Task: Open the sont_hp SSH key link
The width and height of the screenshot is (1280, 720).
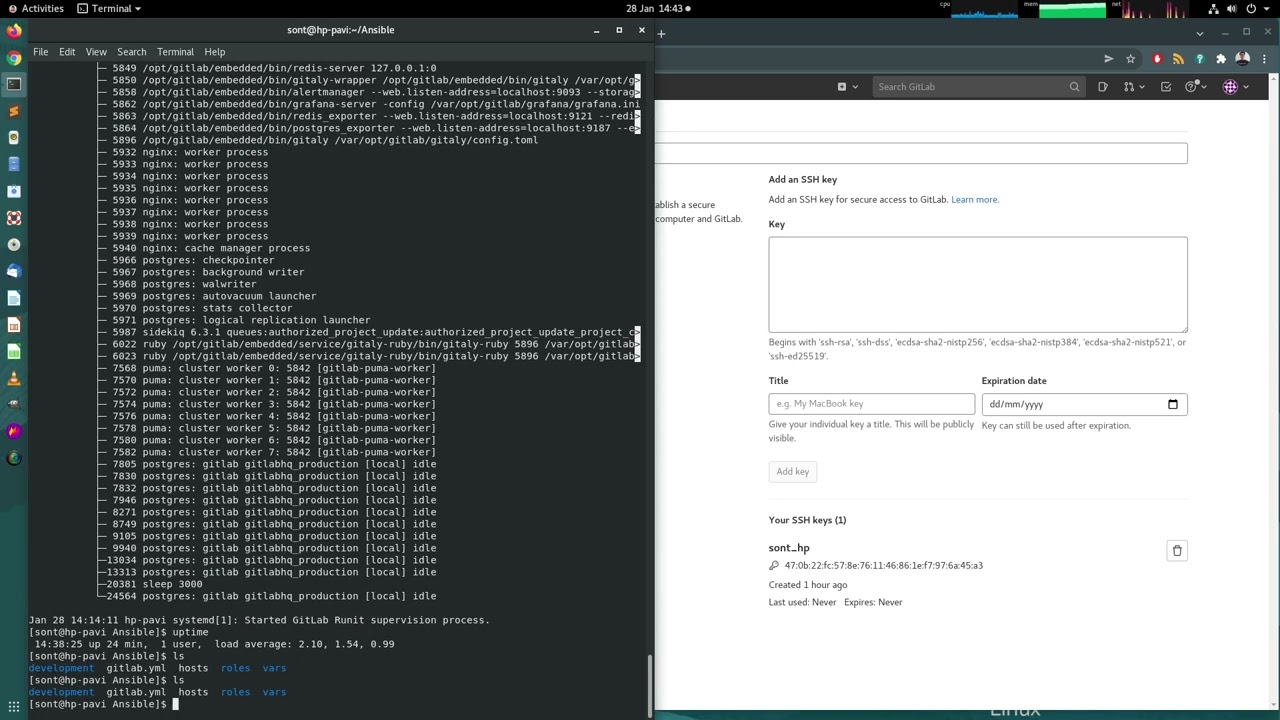Action: tap(789, 548)
